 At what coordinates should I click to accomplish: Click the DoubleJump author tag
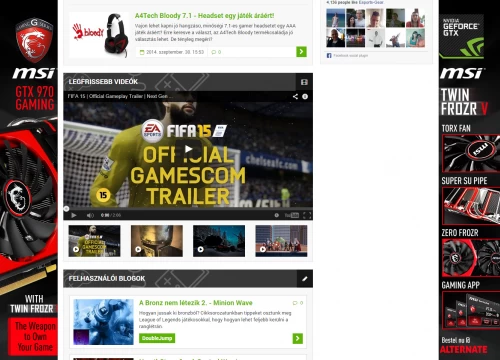pyautogui.click(x=157, y=338)
